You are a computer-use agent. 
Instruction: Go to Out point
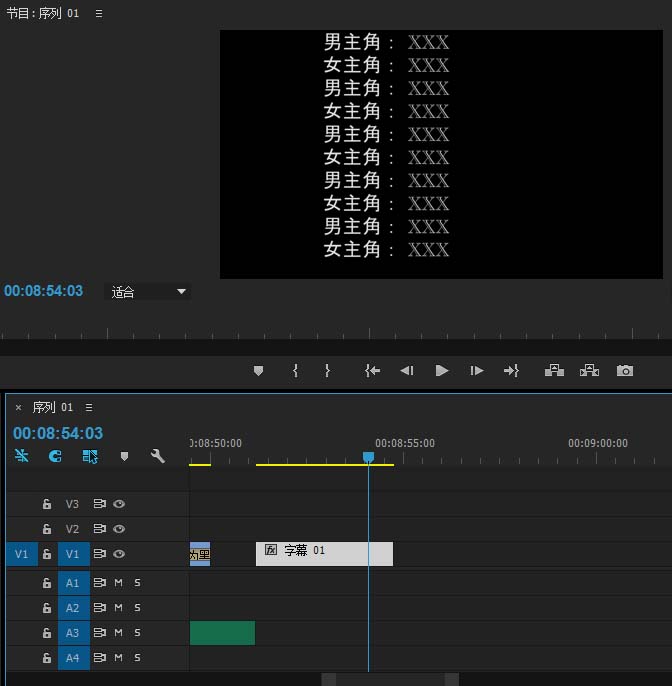click(511, 371)
